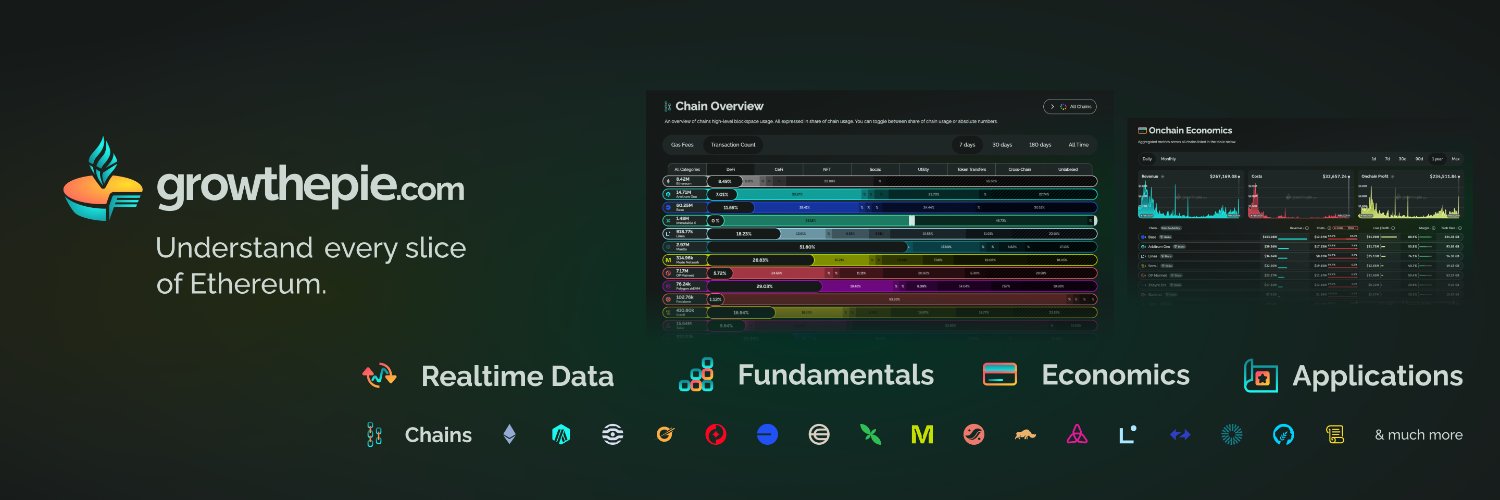This screenshot has width=1500, height=500.
Task: Click the Chains label
Action: (x=438, y=435)
